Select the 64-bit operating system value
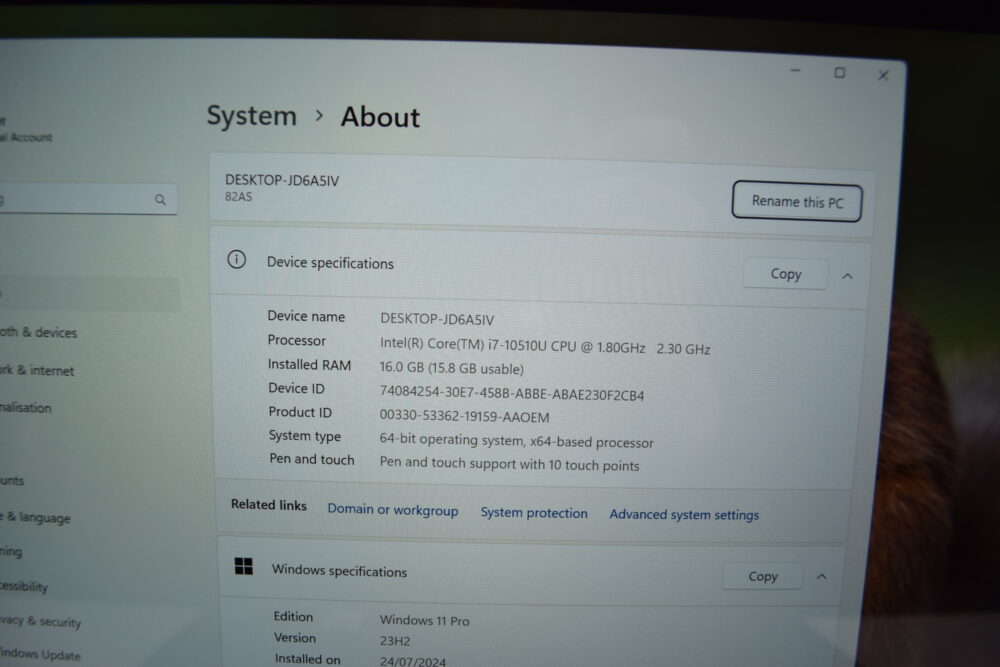 tap(517, 441)
